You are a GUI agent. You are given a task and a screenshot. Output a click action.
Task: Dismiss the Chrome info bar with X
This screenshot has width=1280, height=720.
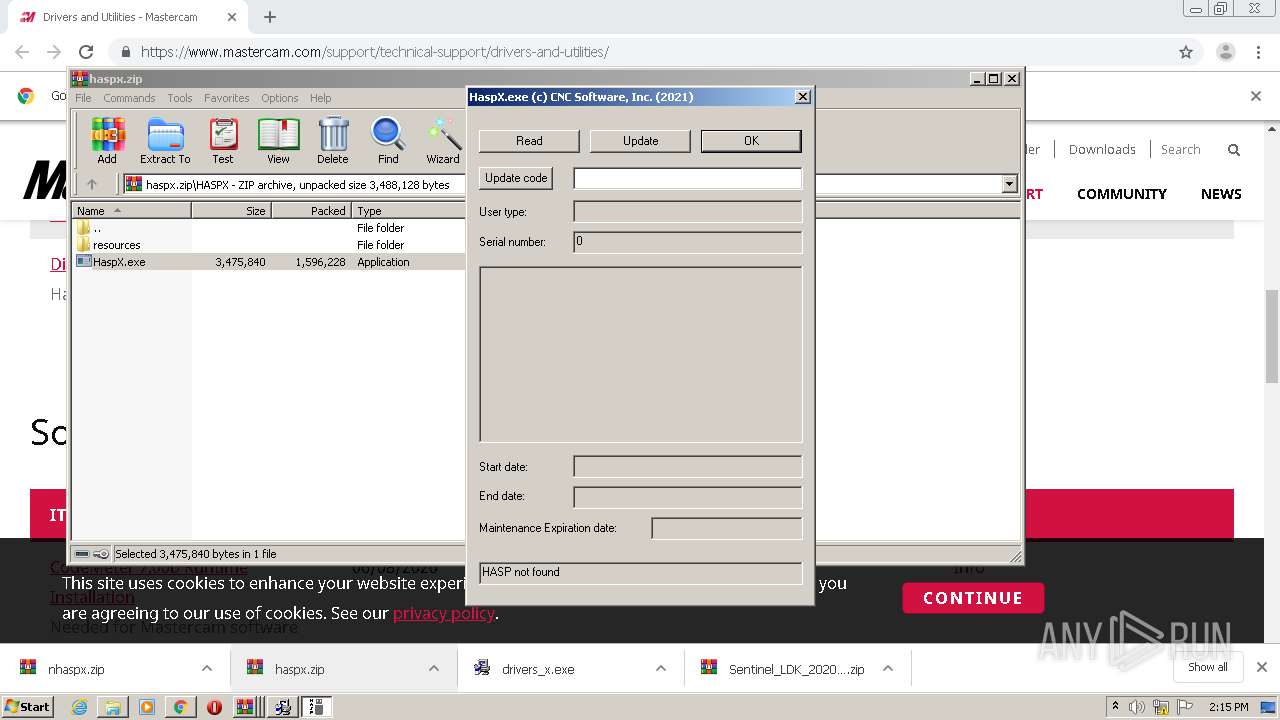point(1256,96)
